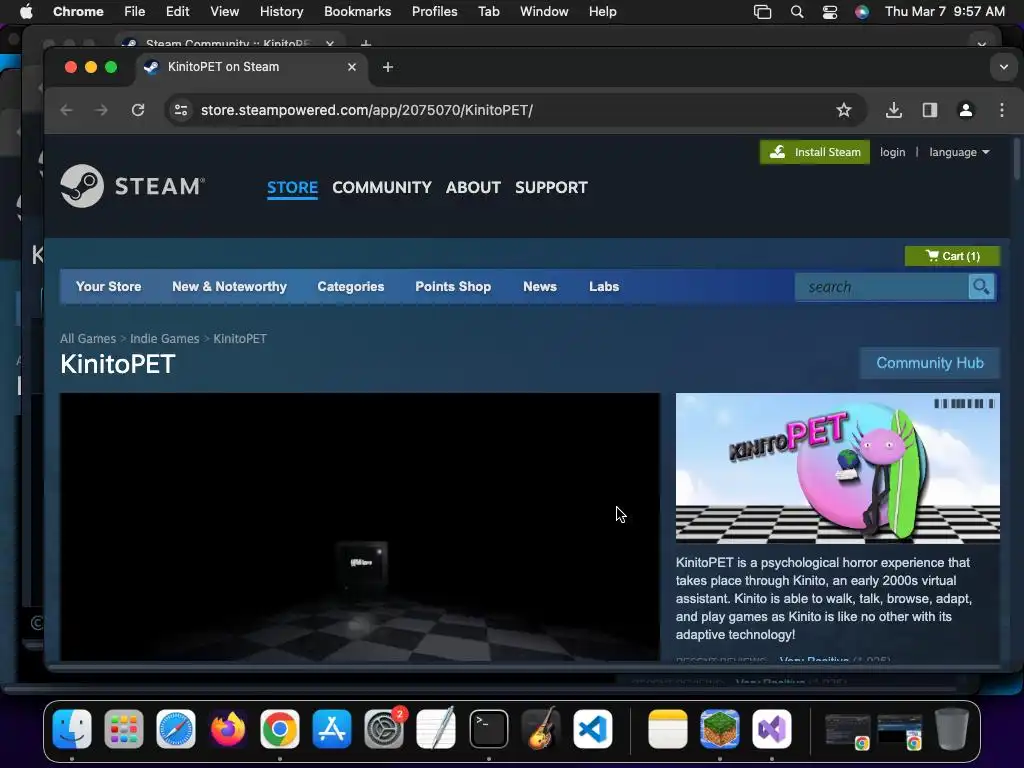Go to STORE section
1024x768 pixels.
tap(292, 187)
